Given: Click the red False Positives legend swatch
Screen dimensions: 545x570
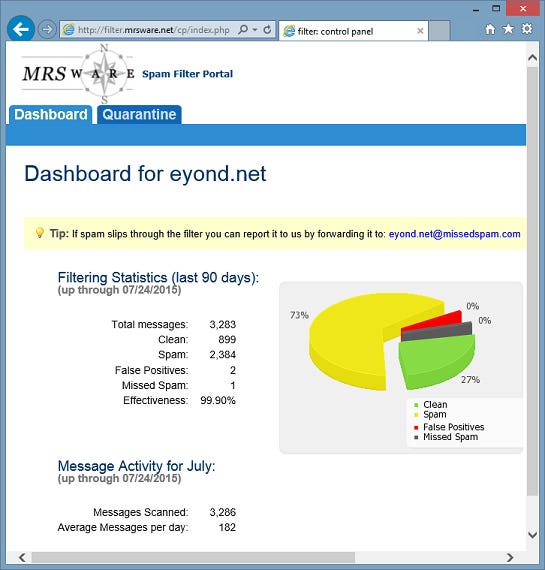Looking at the screenshot, I should point(416,428).
